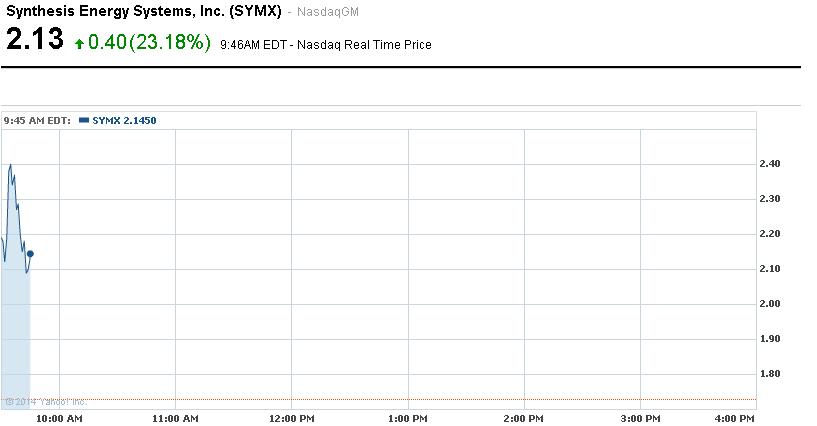Click the 1.80 price axis label
The width and height of the screenshot is (817, 426).
pyautogui.click(x=770, y=374)
